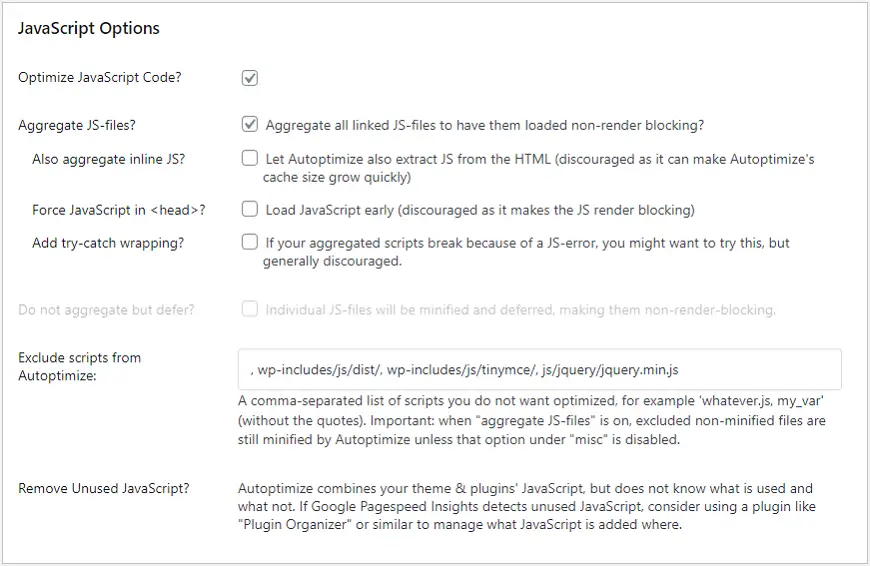
Task: Click the "Force JavaScript in <head>?" row label
Action: tap(119, 210)
